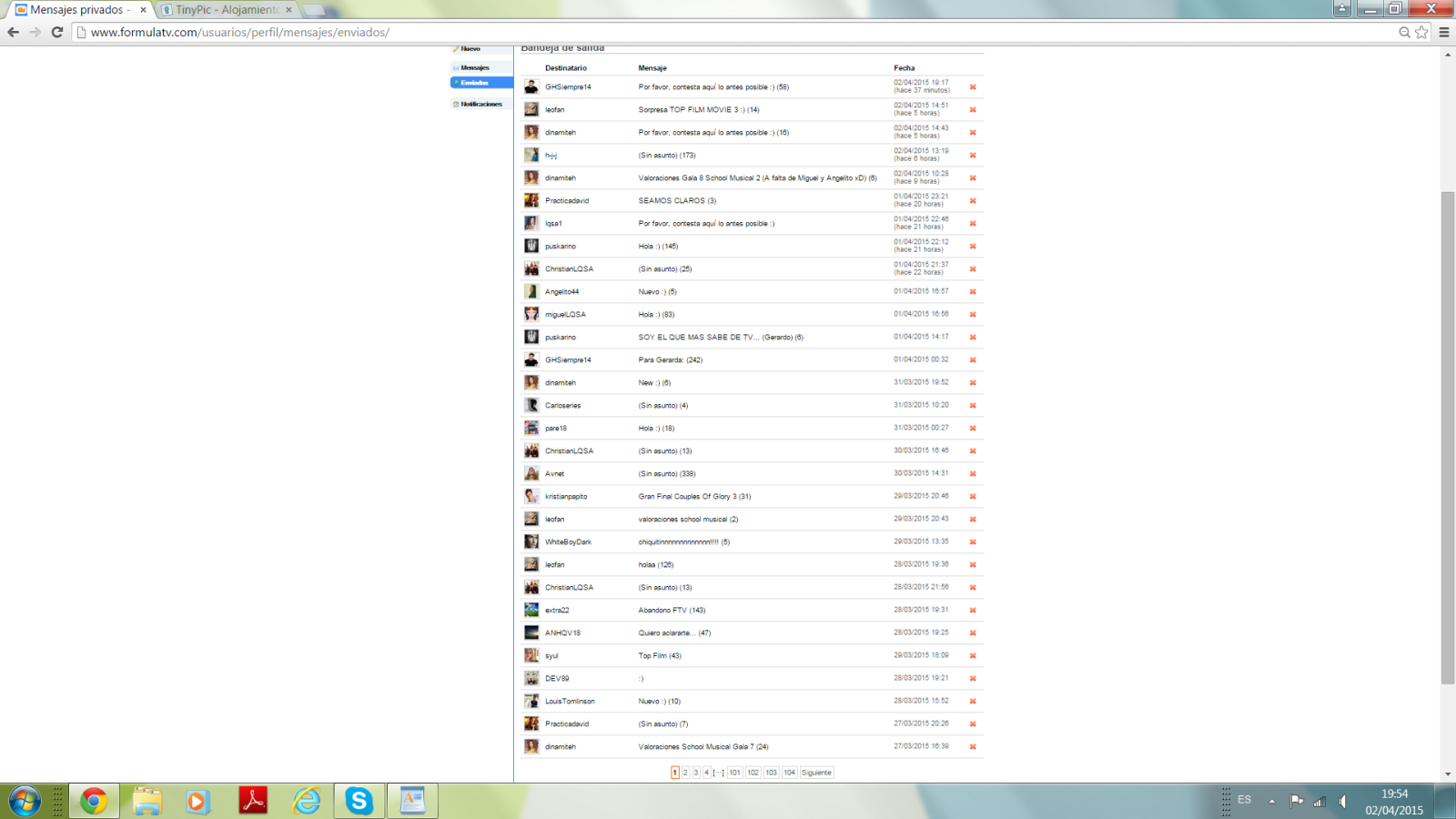Show hidden system tray icons
Image resolution: width=1456 pixels, height=819 pixels.
1272,802
